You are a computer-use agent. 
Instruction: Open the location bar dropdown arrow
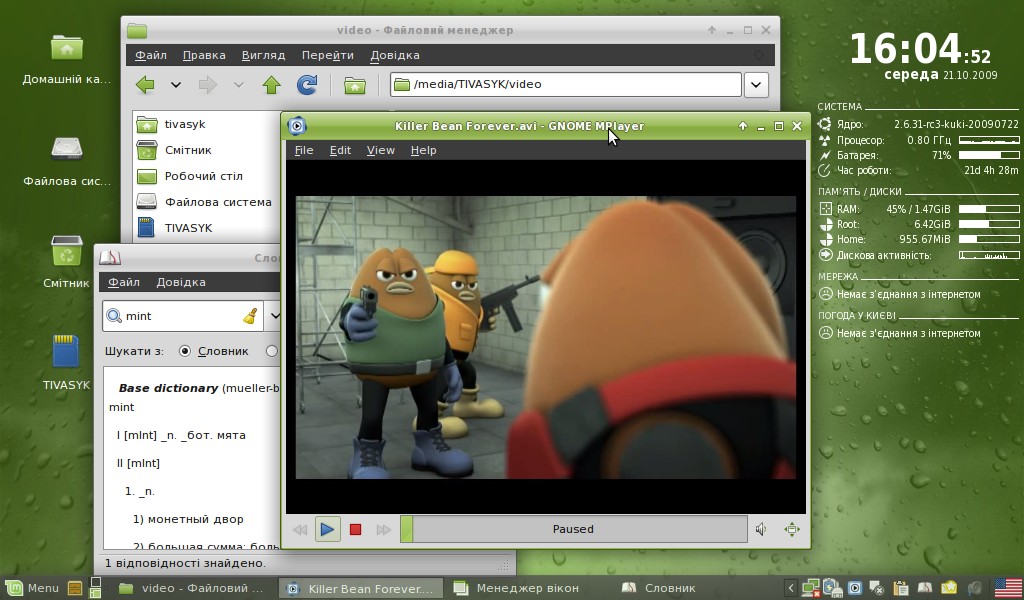pos(756,84)
